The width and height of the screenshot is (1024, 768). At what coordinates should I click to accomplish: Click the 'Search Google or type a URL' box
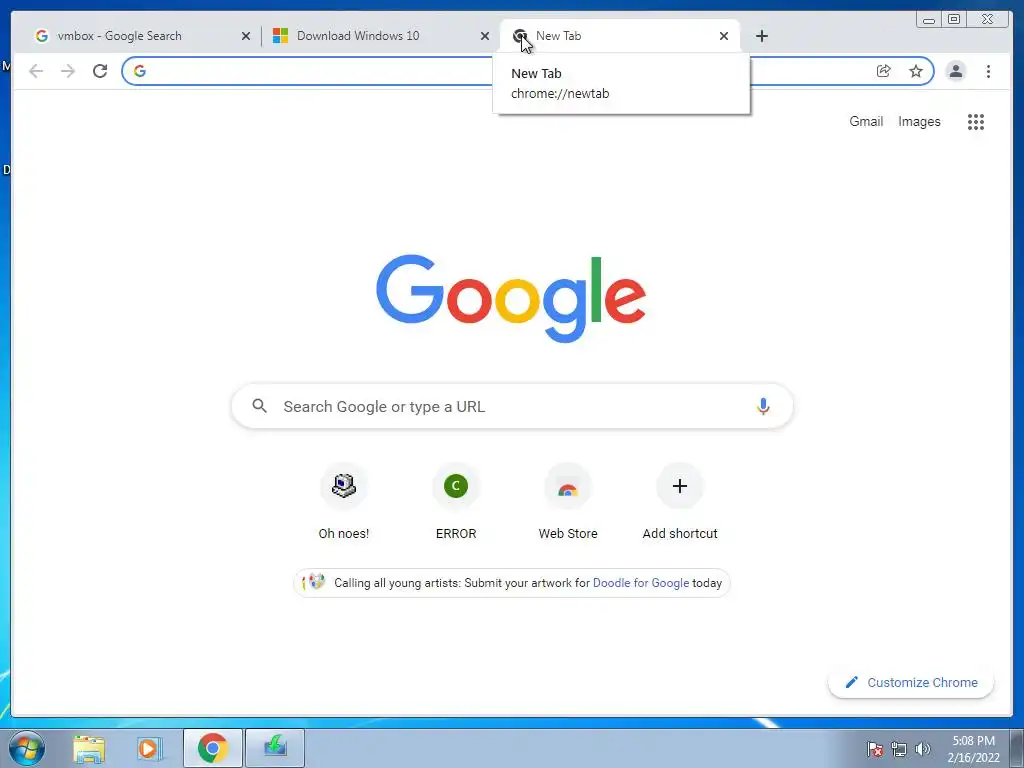[512, 406]
